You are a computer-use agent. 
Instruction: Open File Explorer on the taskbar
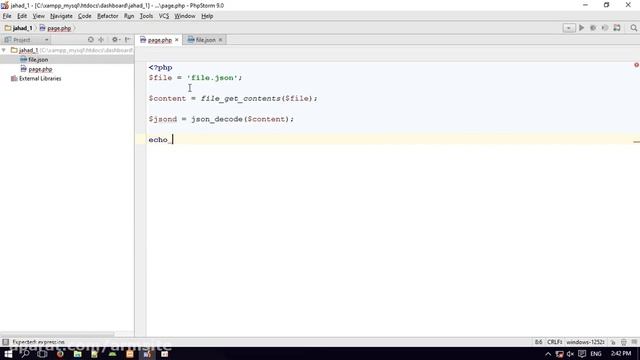77,353
